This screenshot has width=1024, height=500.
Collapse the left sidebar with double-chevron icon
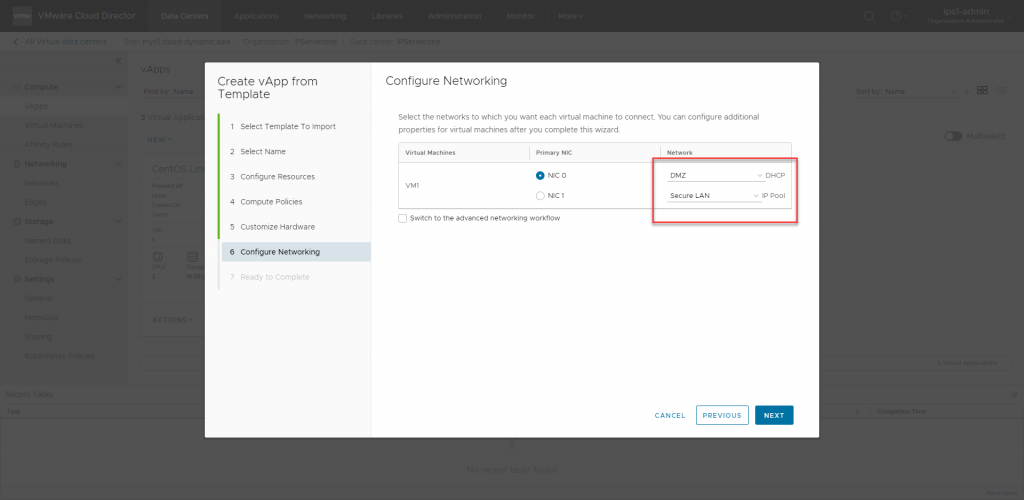click(x=118, y=62)
